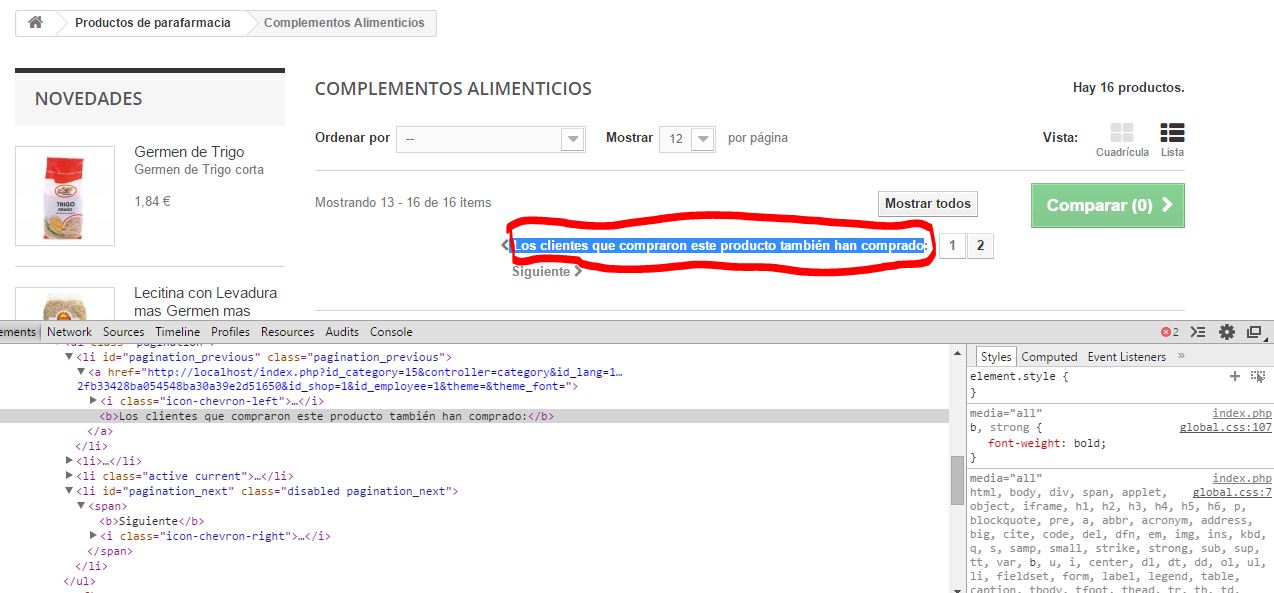Toggle the element state icon in Styles
Screen dimensions: 1274x593
pos(1258,376)
